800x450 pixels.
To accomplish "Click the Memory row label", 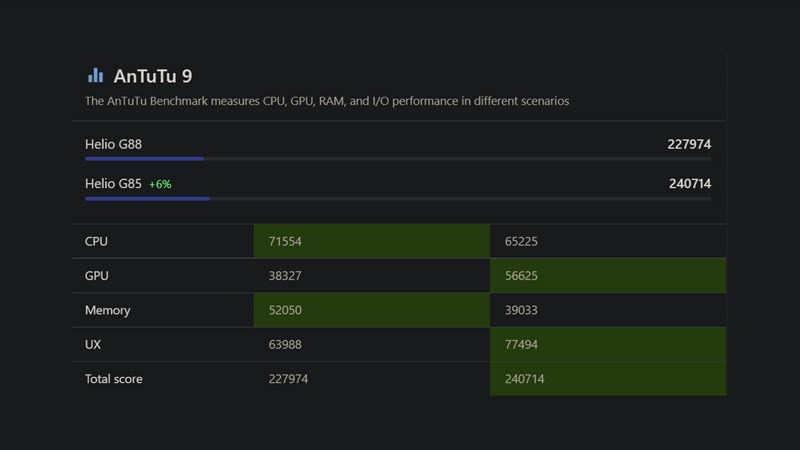I will (x=107, y=310).
